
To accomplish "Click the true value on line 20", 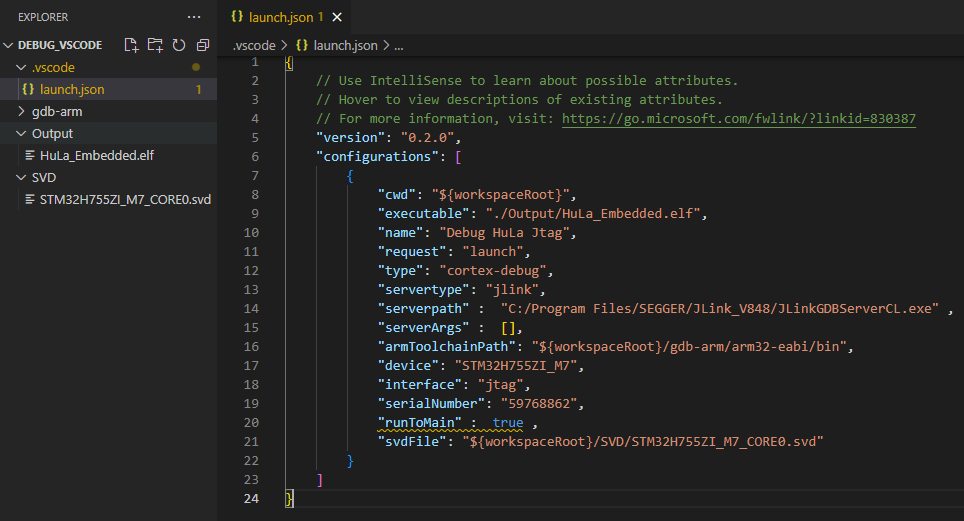I will [508, 423].
